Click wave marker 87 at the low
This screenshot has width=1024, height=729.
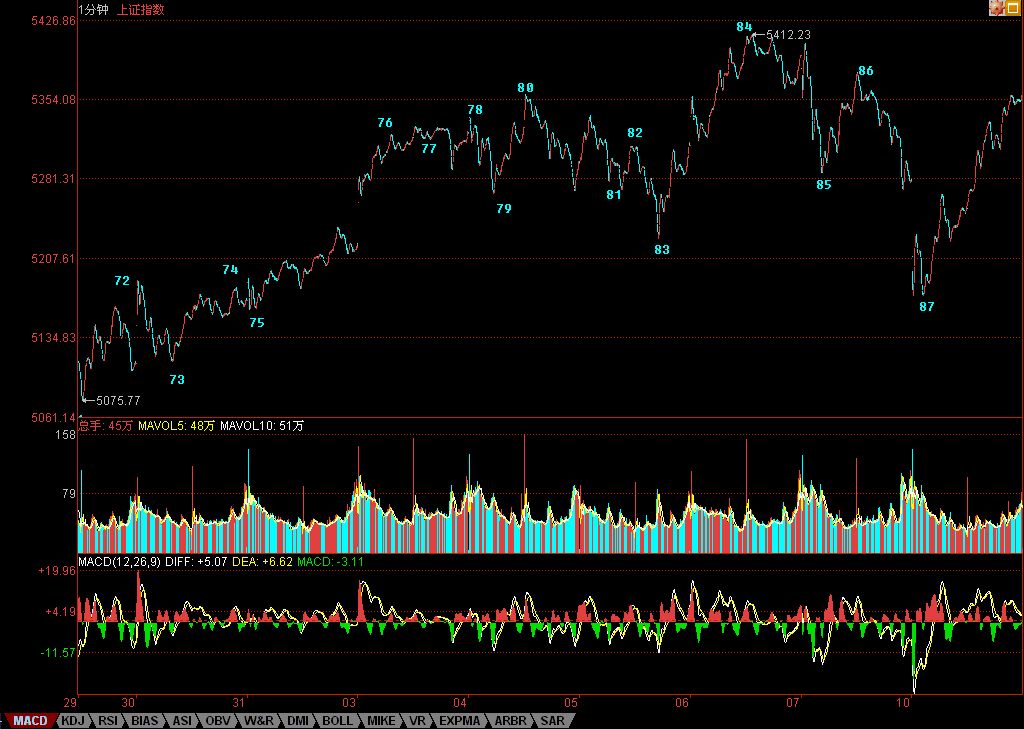click(x=926, y=307)
